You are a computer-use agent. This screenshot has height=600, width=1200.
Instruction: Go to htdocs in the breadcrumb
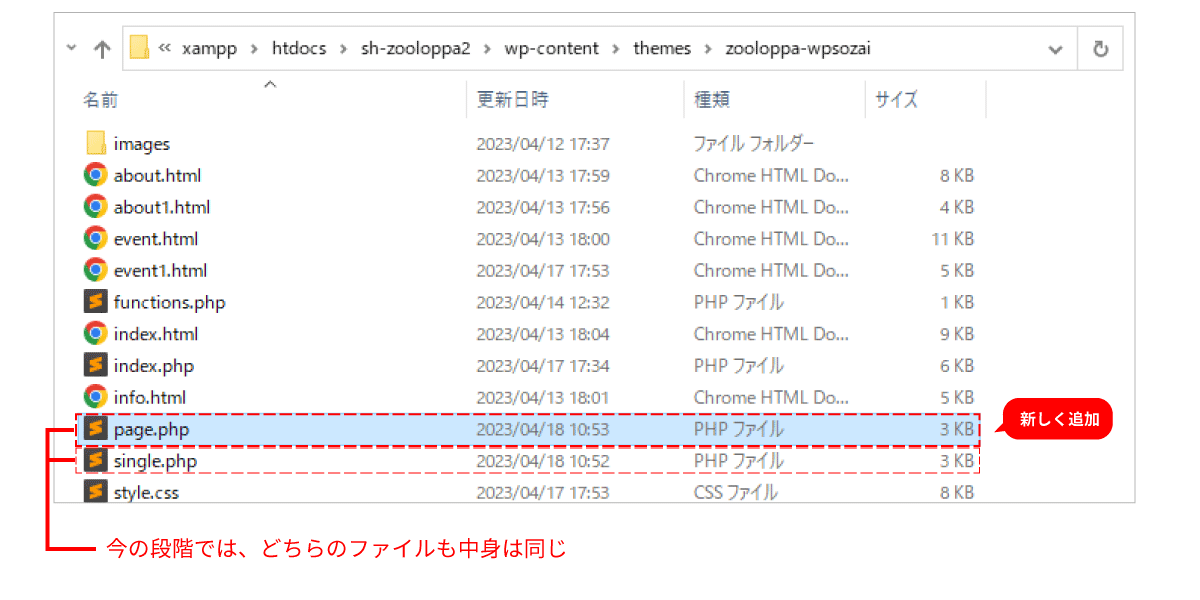click(x=299, y=48)
